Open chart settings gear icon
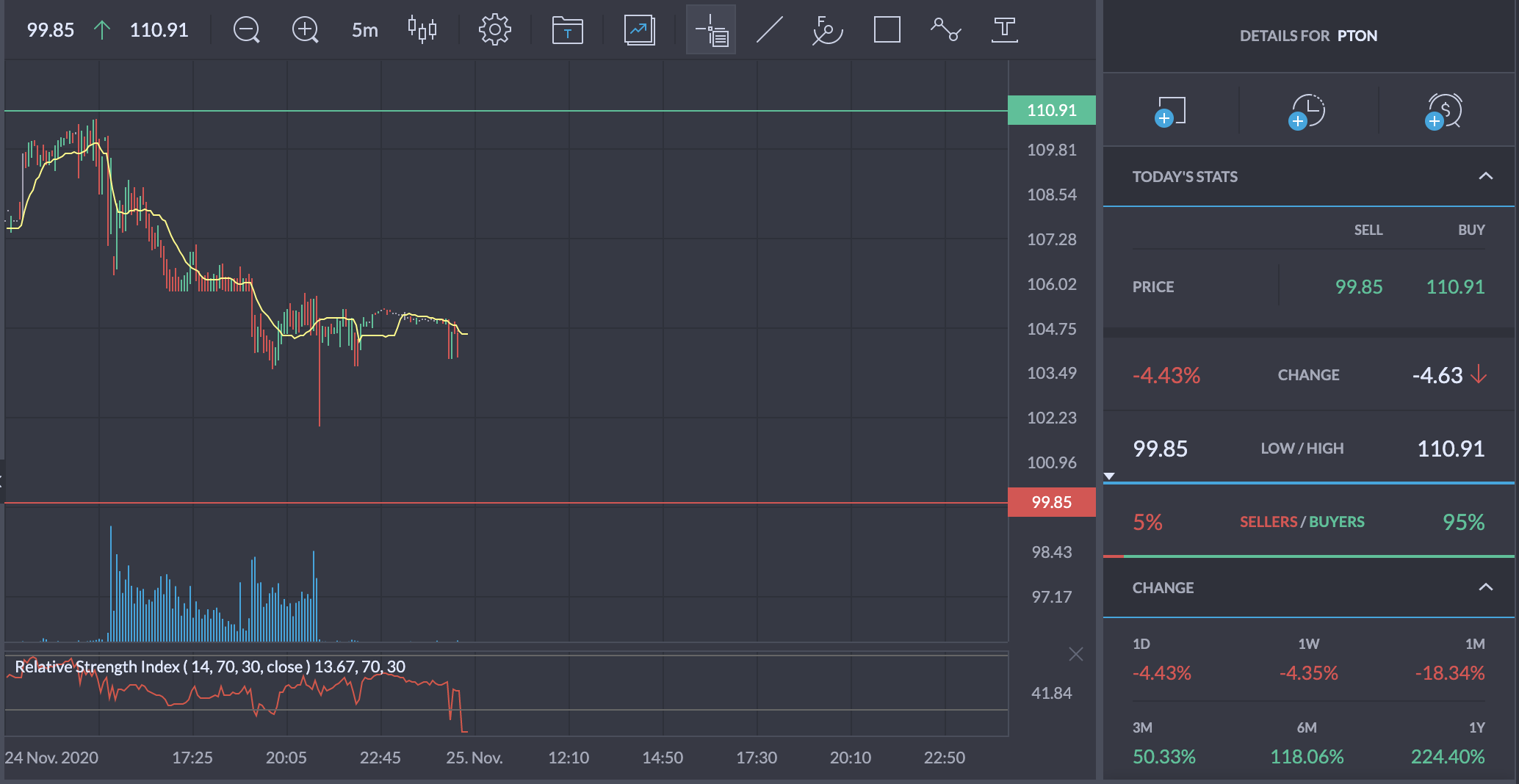Screen dimensions: 1519x784 pyautogui.click(x=494, y=30)
